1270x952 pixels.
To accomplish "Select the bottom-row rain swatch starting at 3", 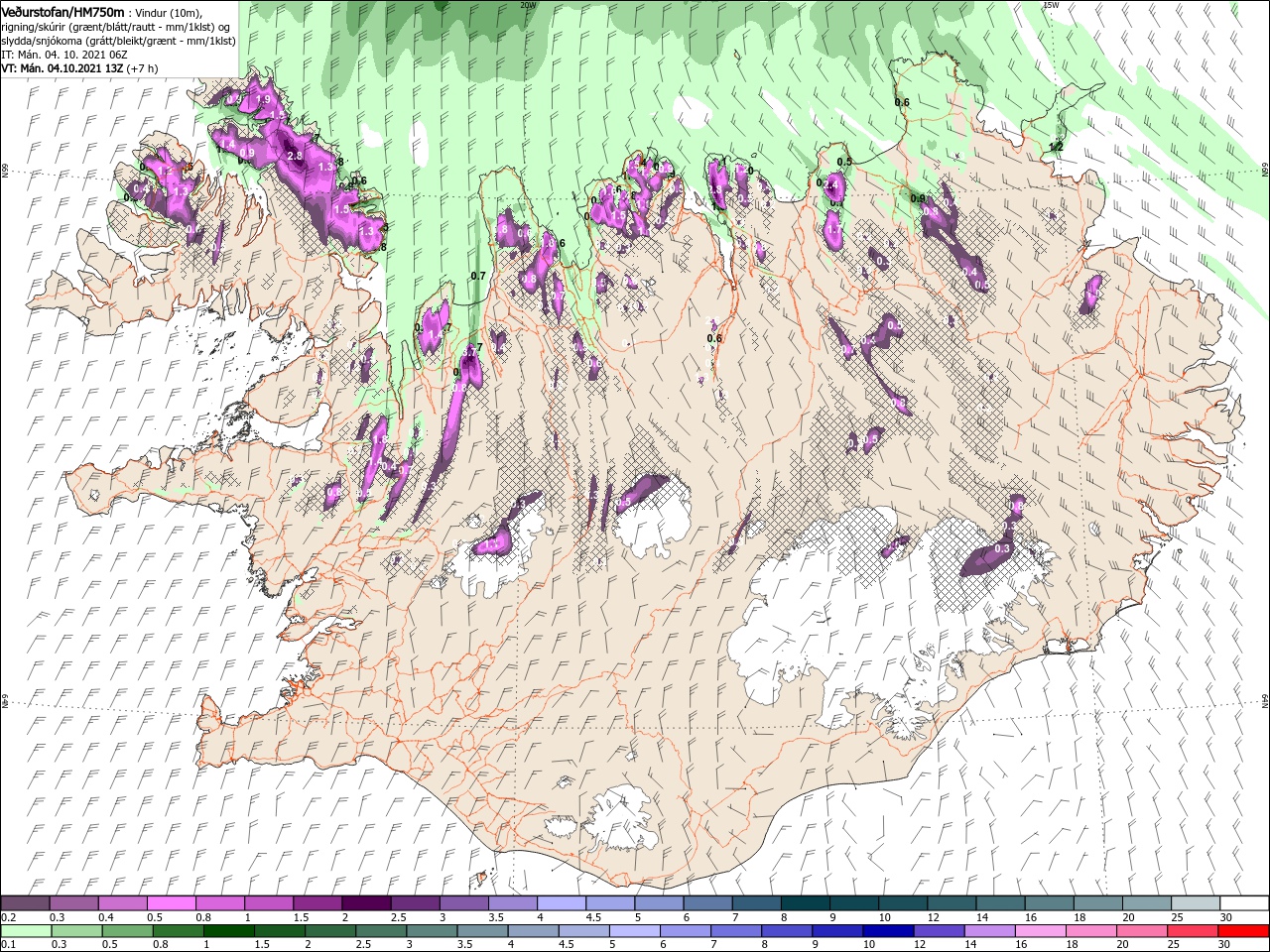I will click(431, 931).
